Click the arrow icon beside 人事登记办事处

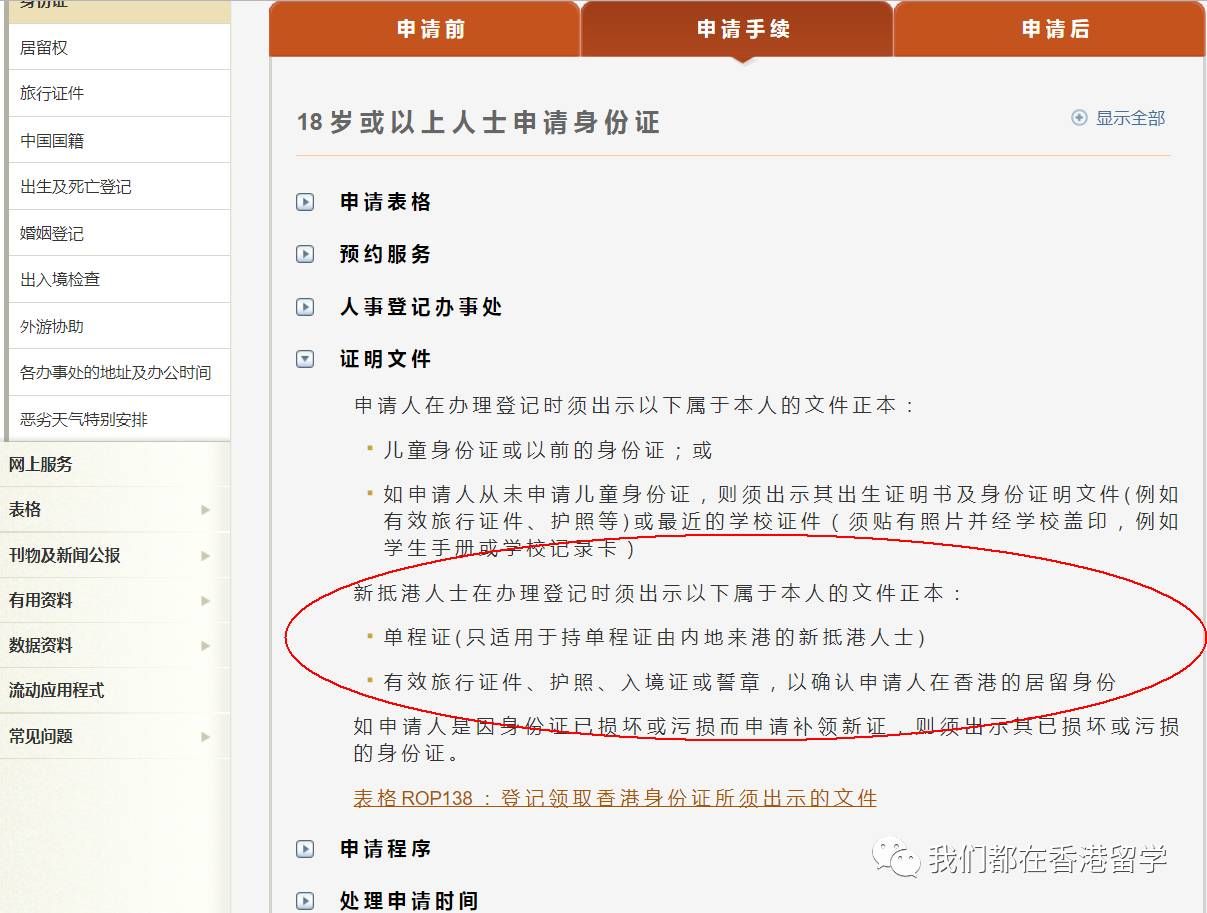(304, 306)
